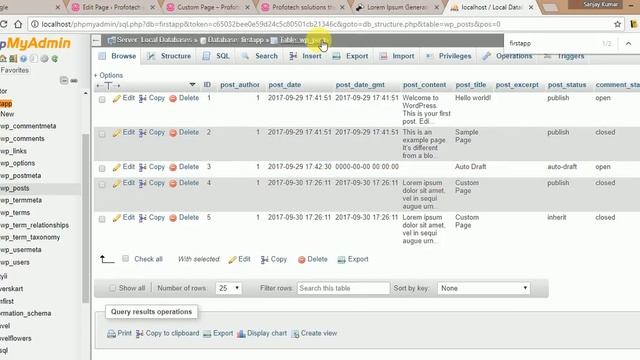Click the pencil Edit icon in row ID 2
This screenshot has width=640, height=360.
tap(117, 133)
